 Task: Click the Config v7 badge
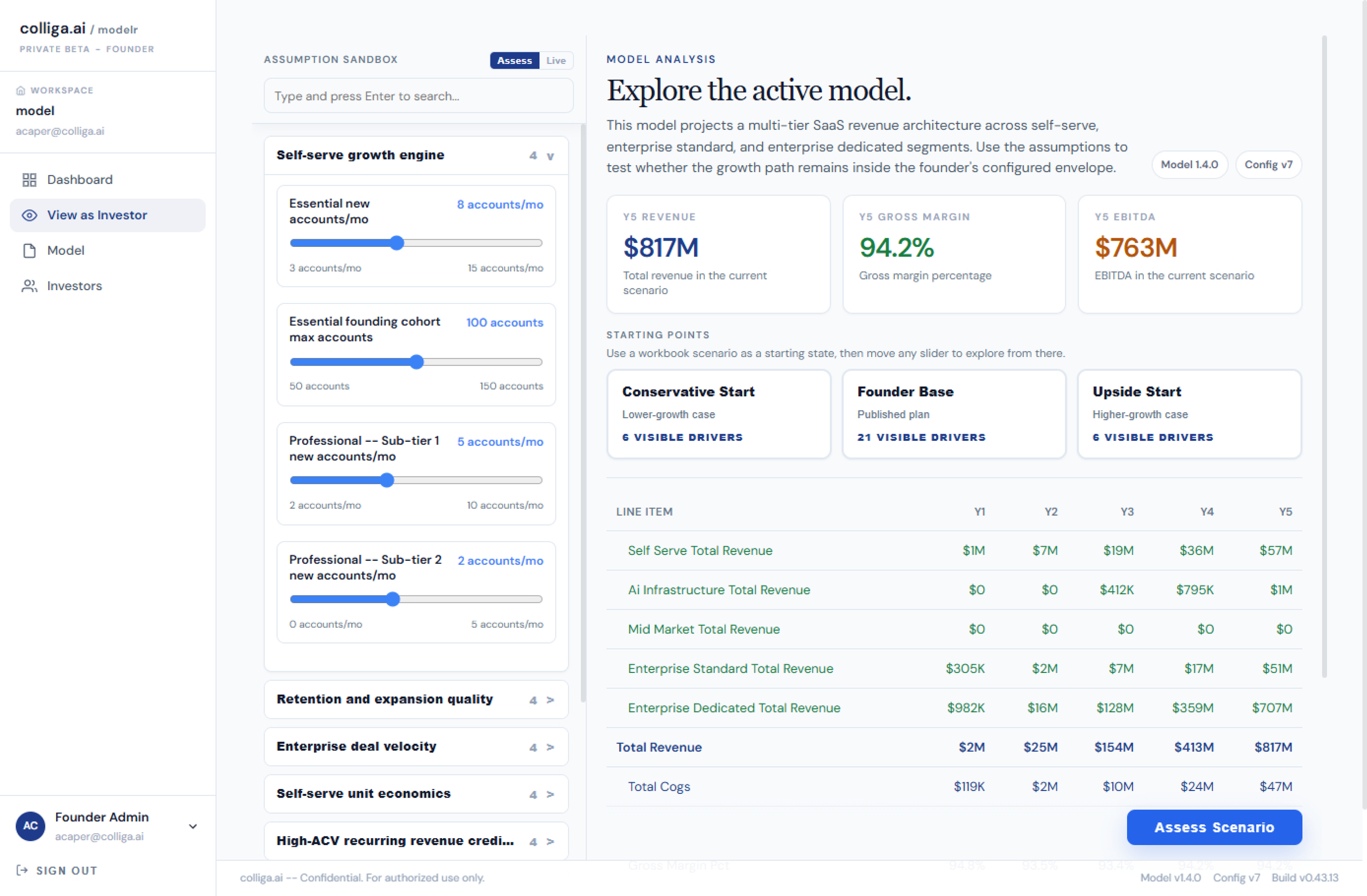click(1268, 165)
